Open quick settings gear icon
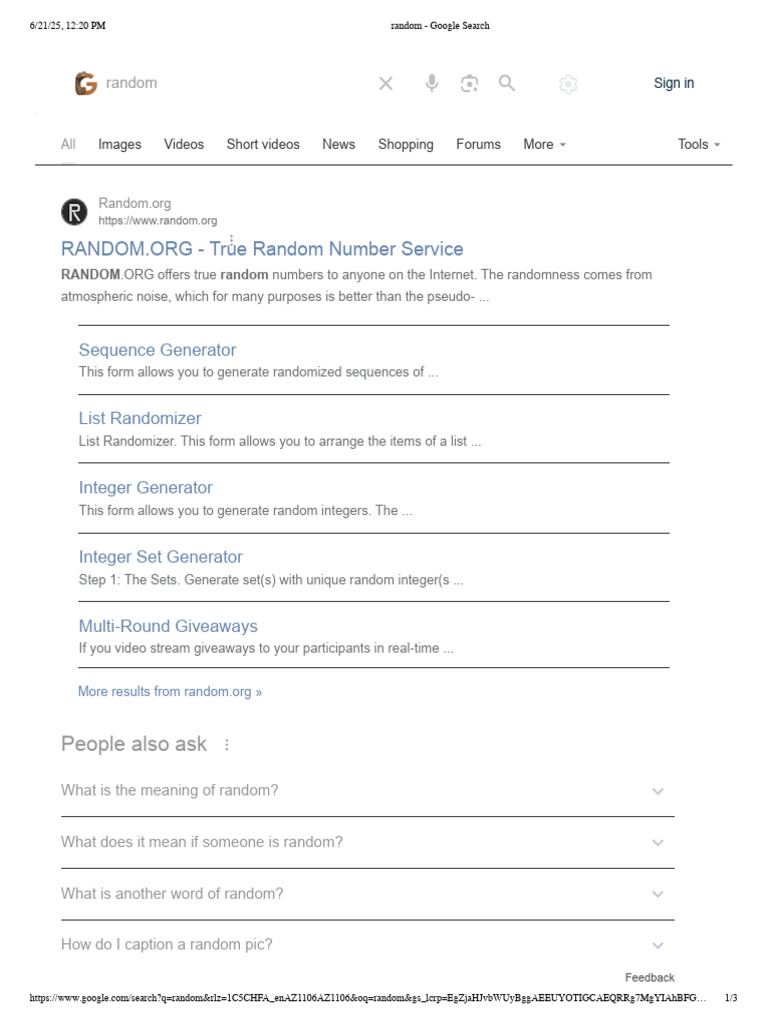The image size is (768, 1024). [x=568, y=85]
